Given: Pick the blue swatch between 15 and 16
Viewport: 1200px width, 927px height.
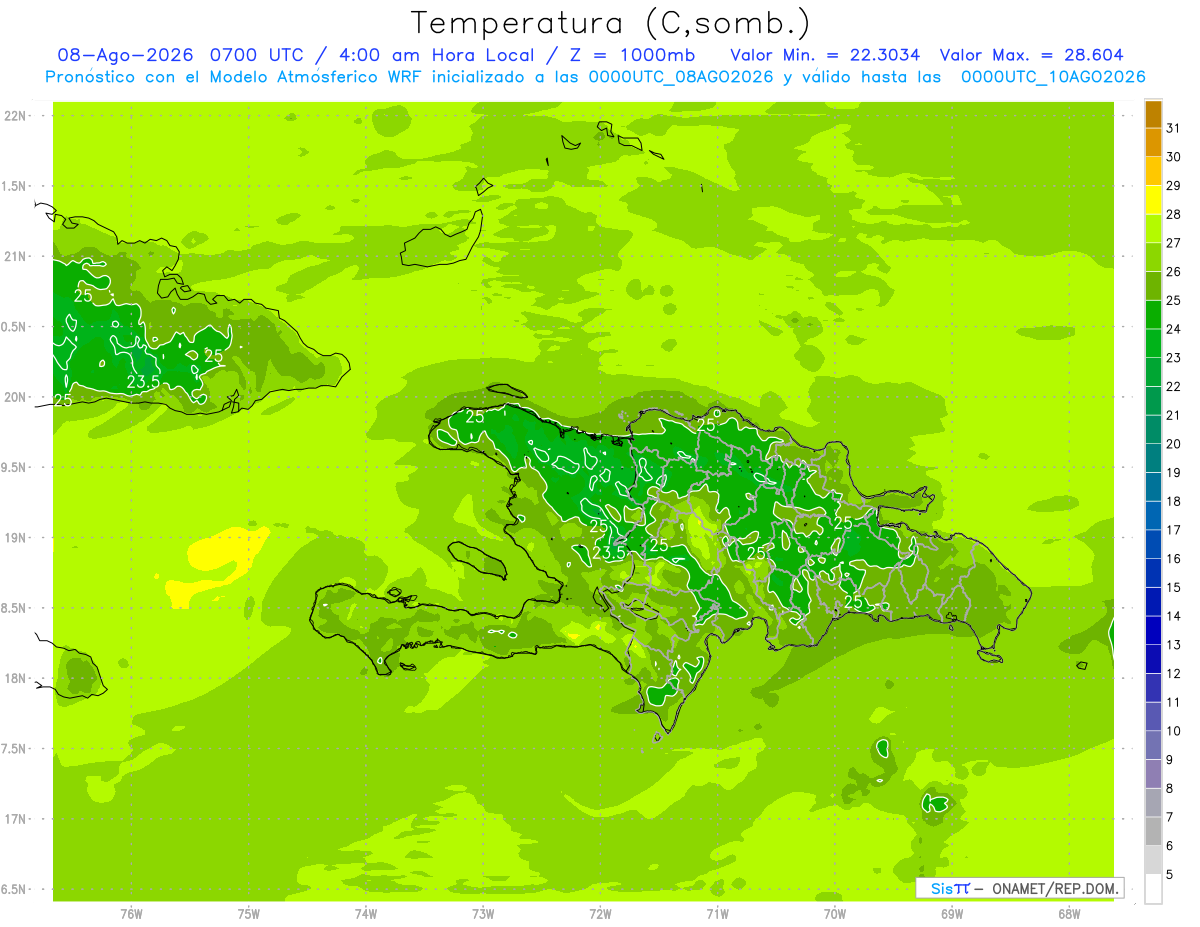Looking at the screenshot, I should pyautogui.click(x=1153, y=573).
